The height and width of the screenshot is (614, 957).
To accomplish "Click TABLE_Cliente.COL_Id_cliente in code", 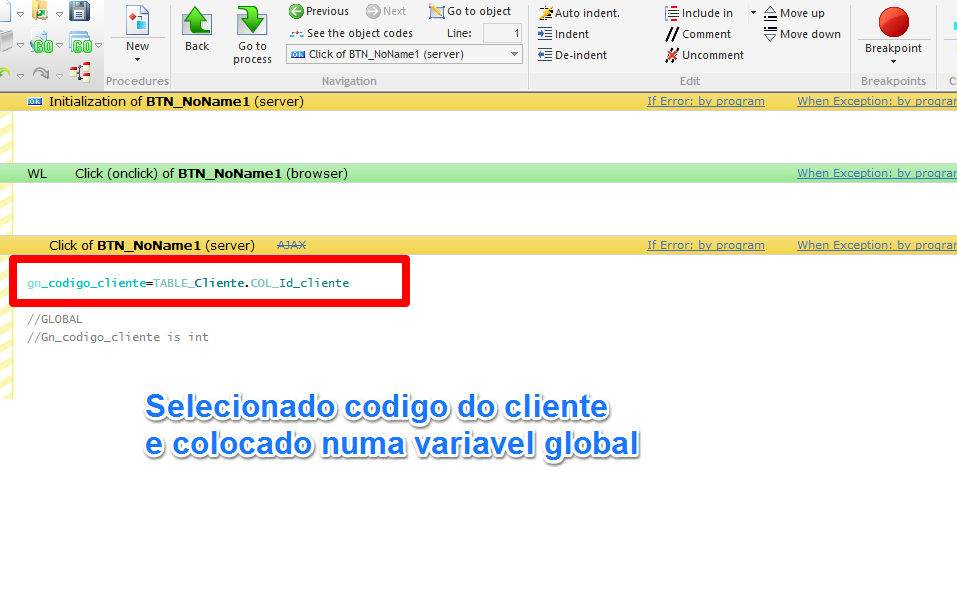I will 251,283.
